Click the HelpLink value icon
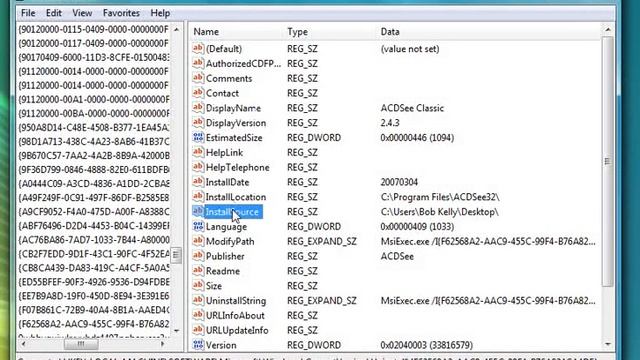Image resolution: width=640 pixels, height=360 pixels. (x=198, y=152)
